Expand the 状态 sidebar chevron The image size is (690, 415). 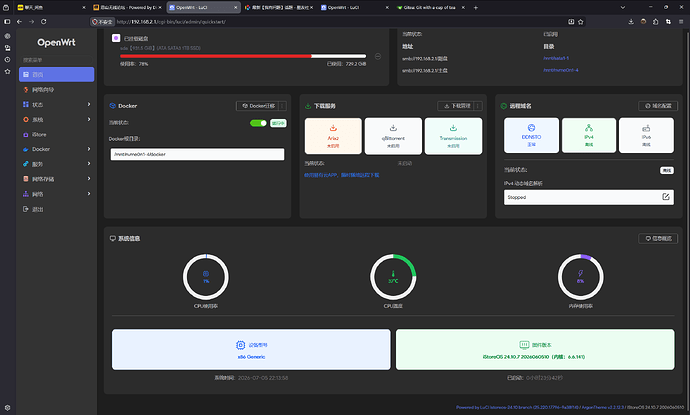tap(89, 104)
